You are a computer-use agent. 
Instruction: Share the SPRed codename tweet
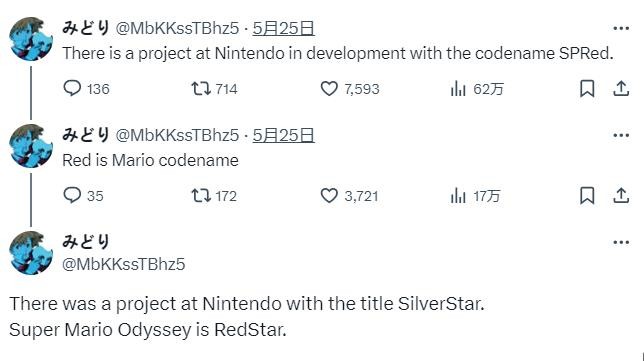pos(621,88)
